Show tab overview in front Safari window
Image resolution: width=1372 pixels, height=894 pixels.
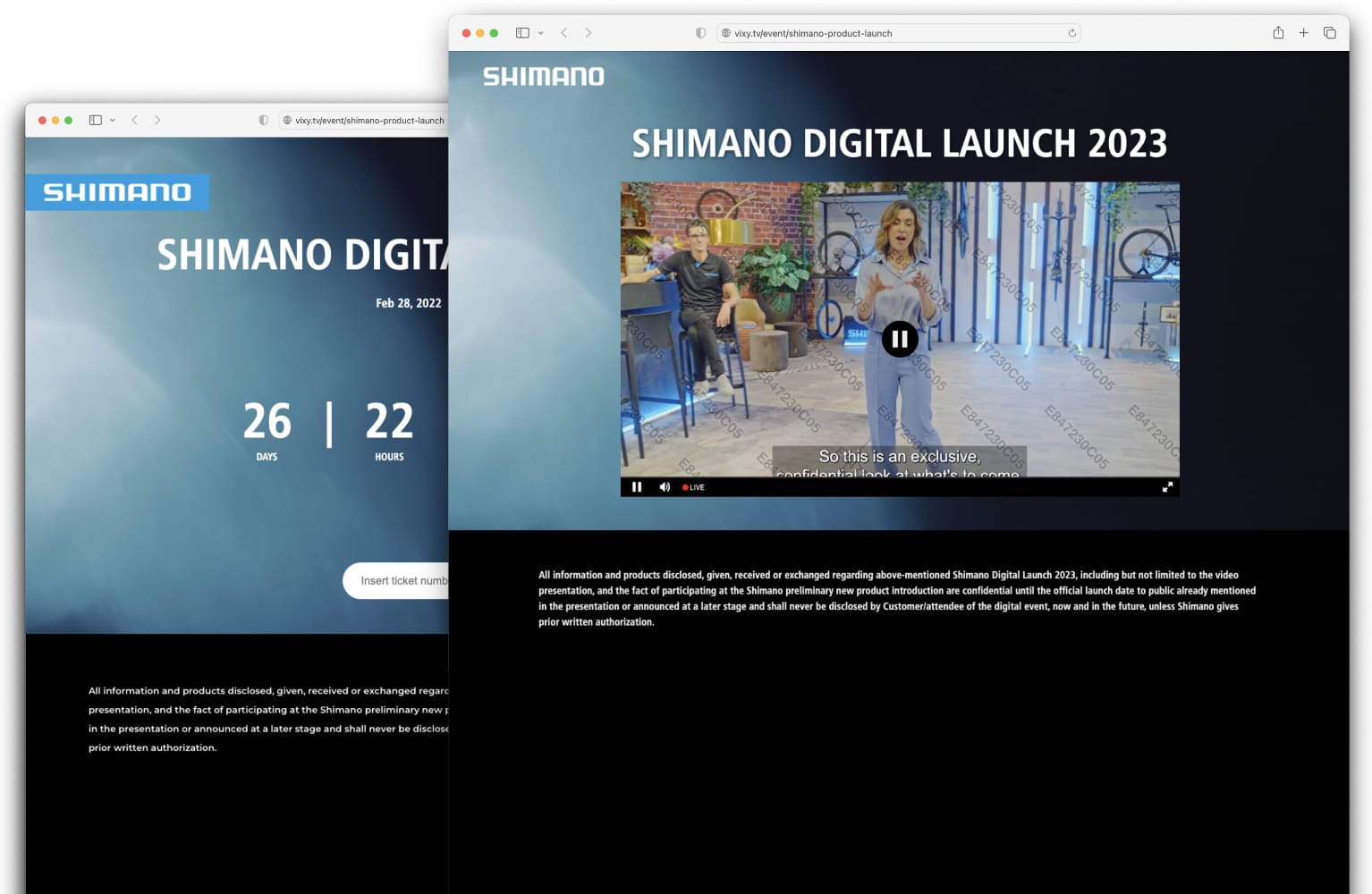coord(1330,33)
